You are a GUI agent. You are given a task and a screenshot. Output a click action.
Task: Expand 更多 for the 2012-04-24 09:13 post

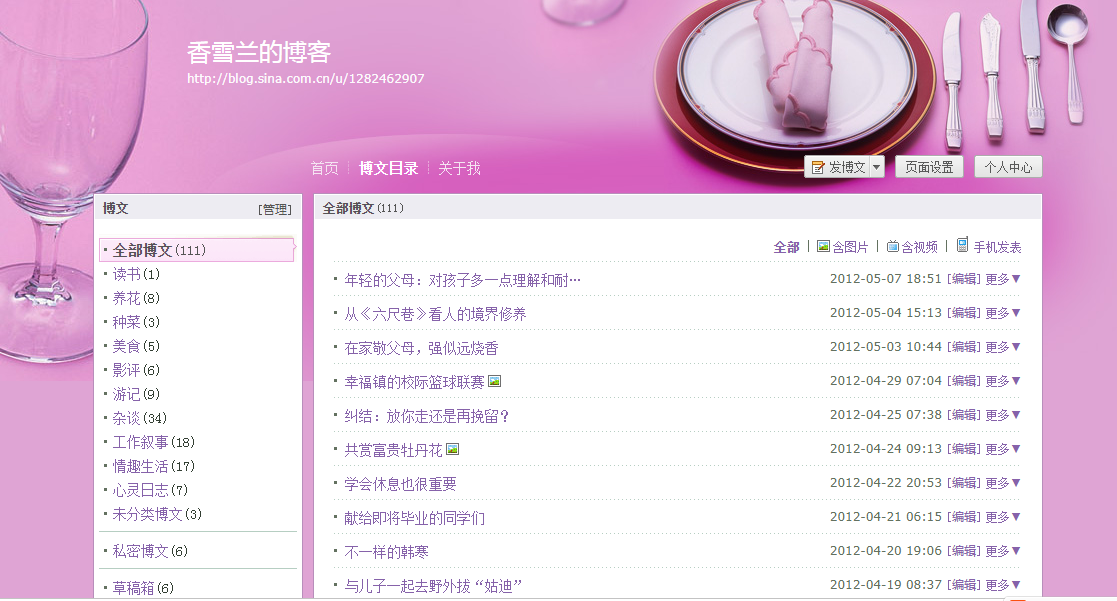(x=1003, y=449)
